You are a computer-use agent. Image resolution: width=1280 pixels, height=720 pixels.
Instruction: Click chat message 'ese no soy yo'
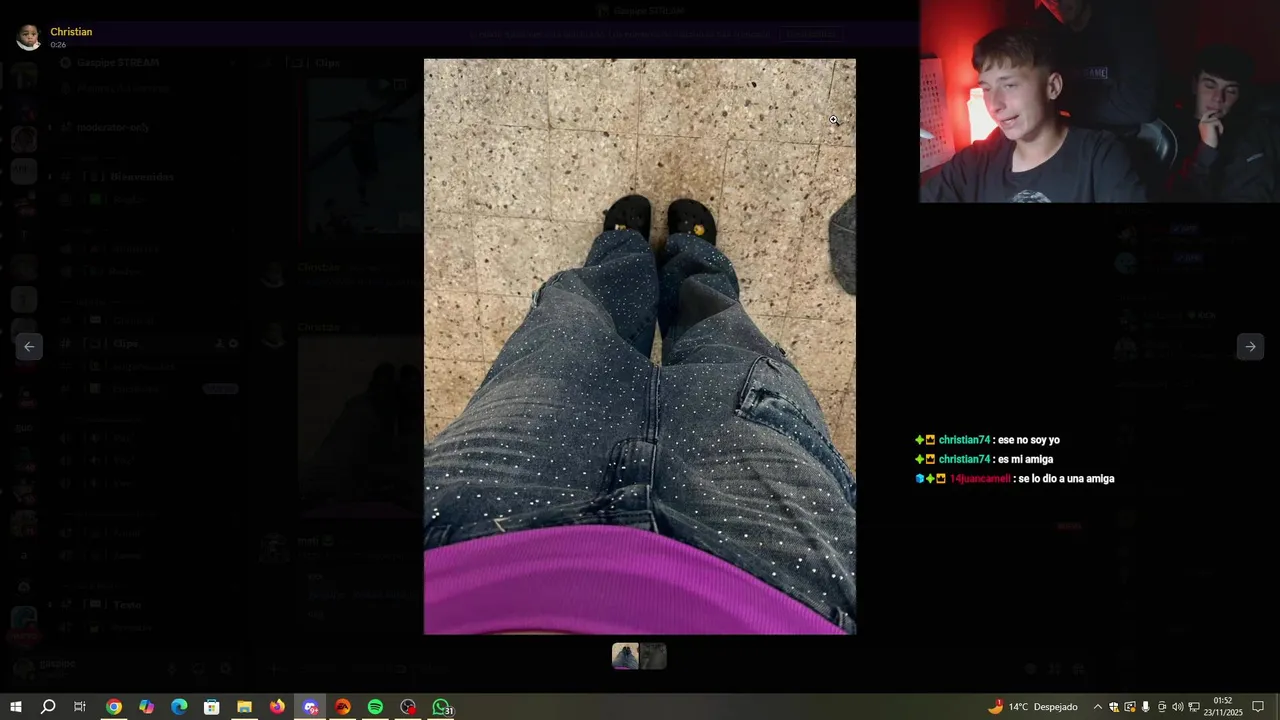pos(1028,440)
